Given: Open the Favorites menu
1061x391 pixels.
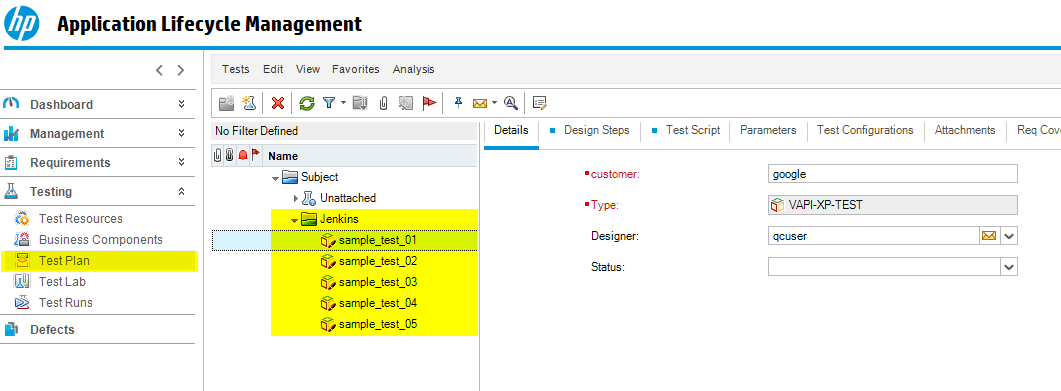Looking at the screenshot, I should [x=356, y=69].
